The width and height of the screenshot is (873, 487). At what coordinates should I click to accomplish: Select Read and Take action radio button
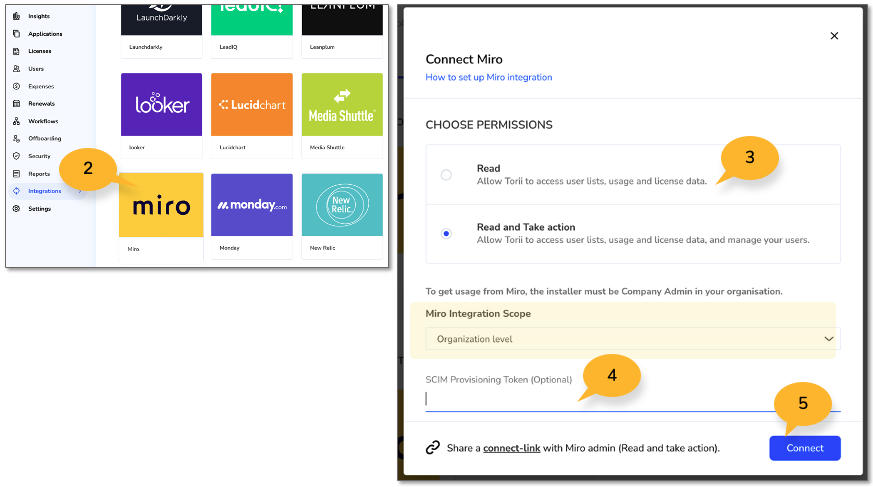point(446,234)
